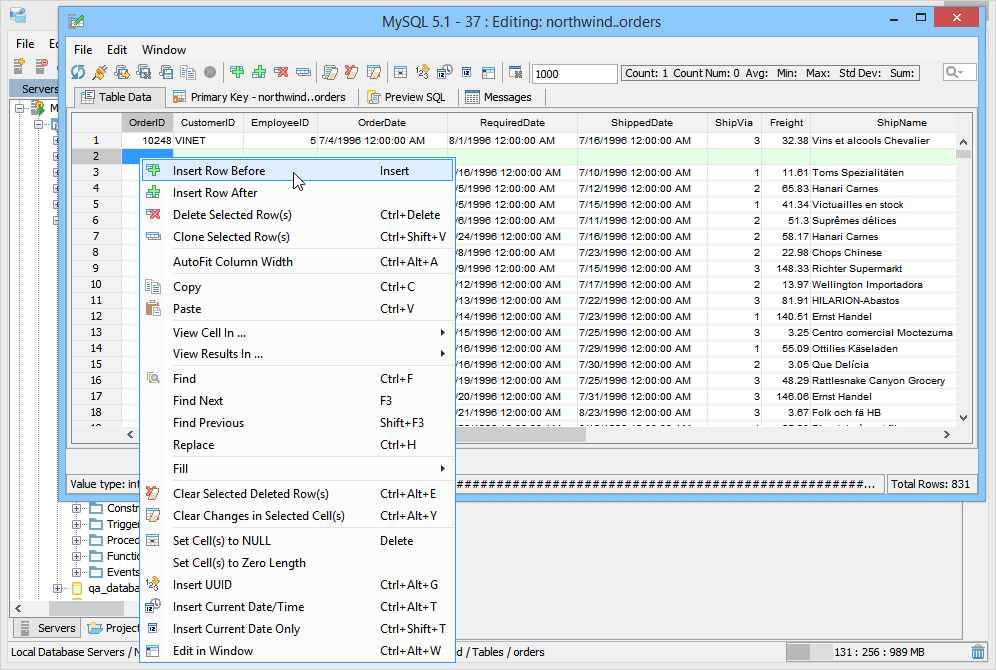
Task: Click Insert Row Before toolbar icon
Action: [237, 72]
